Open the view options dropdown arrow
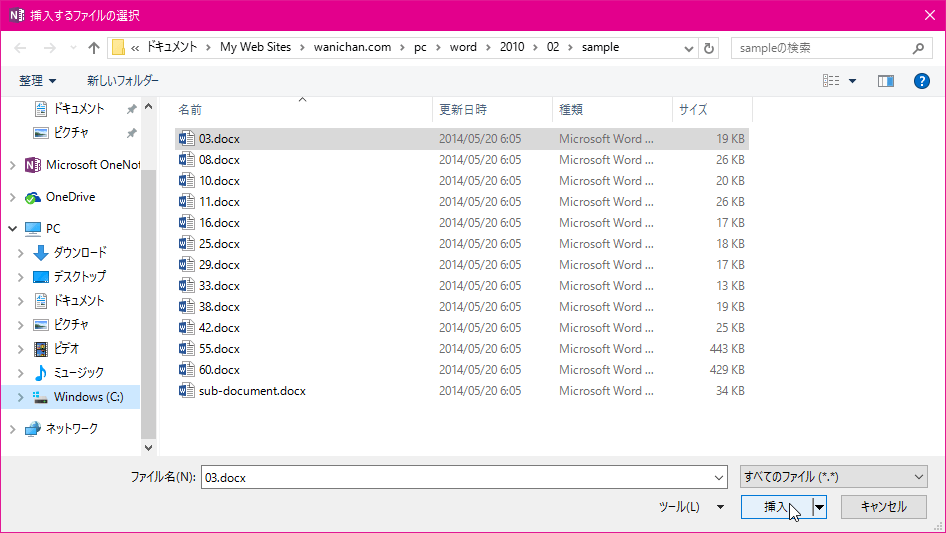Viewport: 946px width, 533px height. (852, 81)
